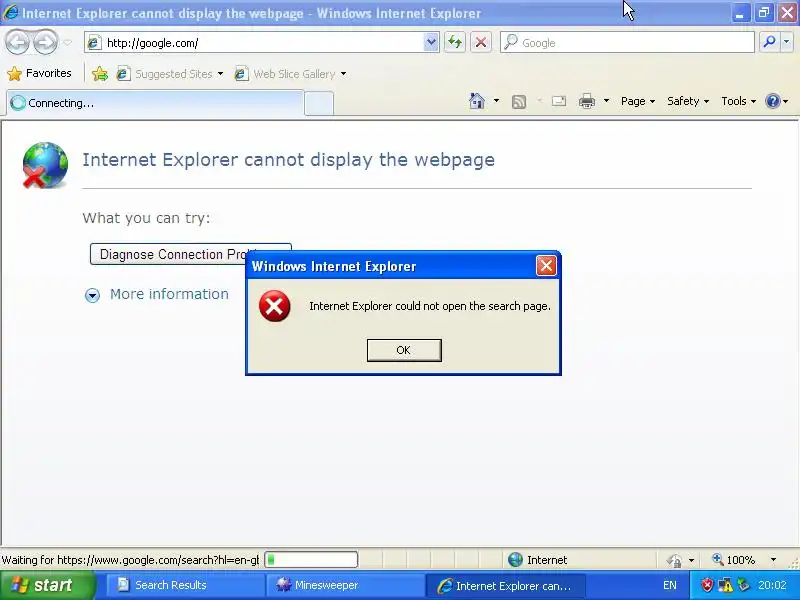Click the blue Help question icon

click(x=772, y=101)
